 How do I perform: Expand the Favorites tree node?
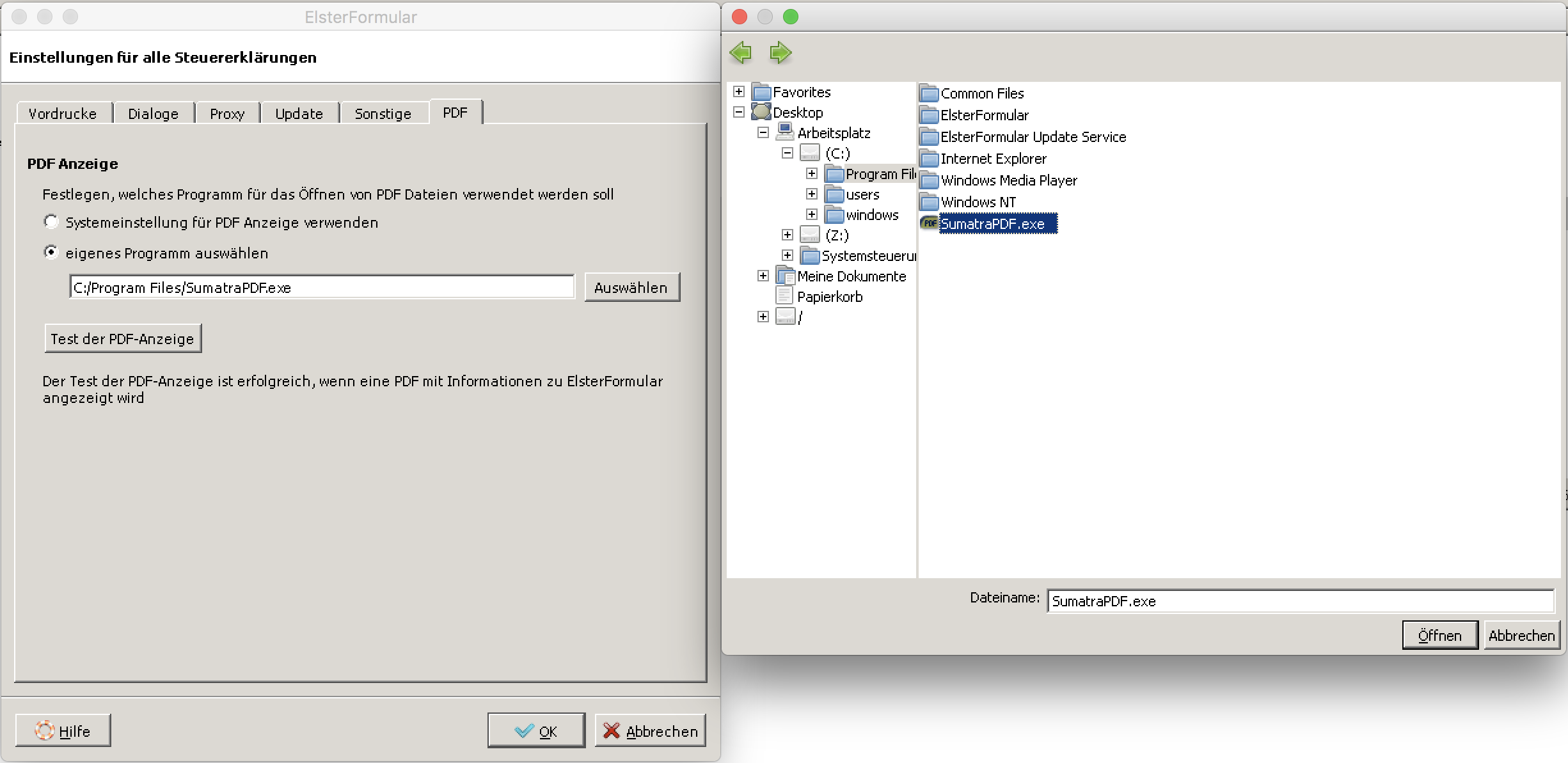coord(739,91)
